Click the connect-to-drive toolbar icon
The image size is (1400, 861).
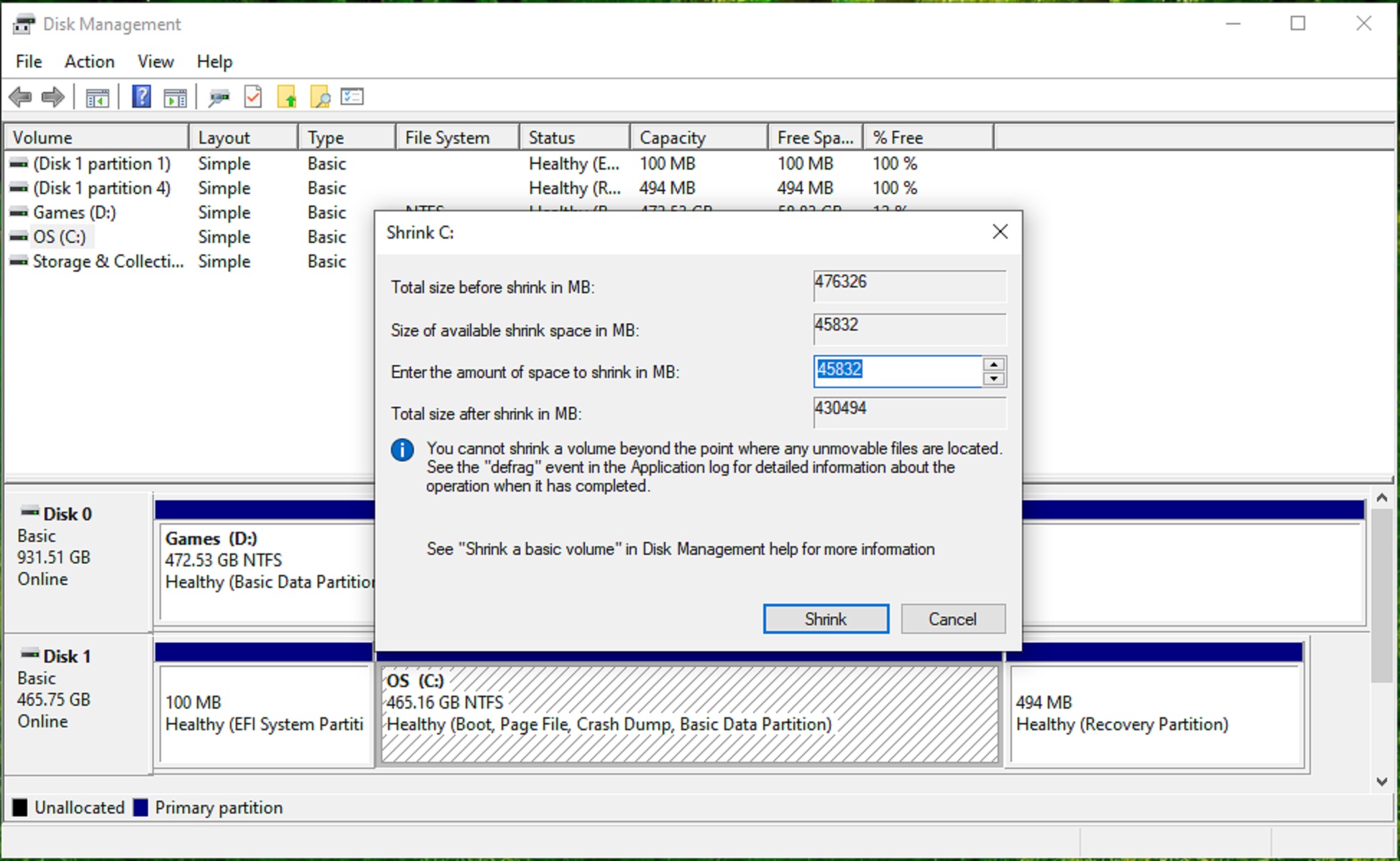(x=218, y=97)
